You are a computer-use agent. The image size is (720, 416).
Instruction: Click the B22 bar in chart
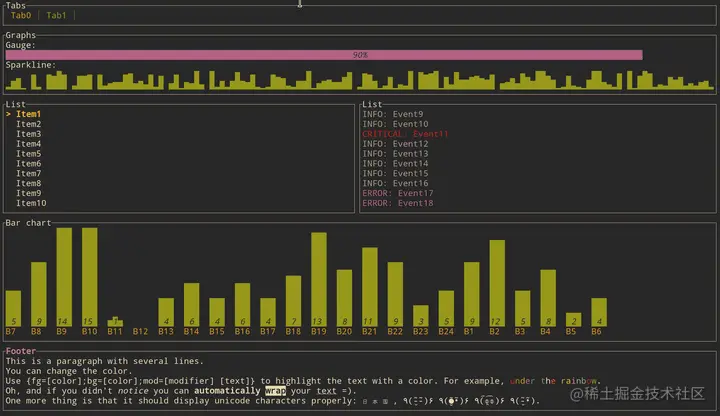pos(395,294)
